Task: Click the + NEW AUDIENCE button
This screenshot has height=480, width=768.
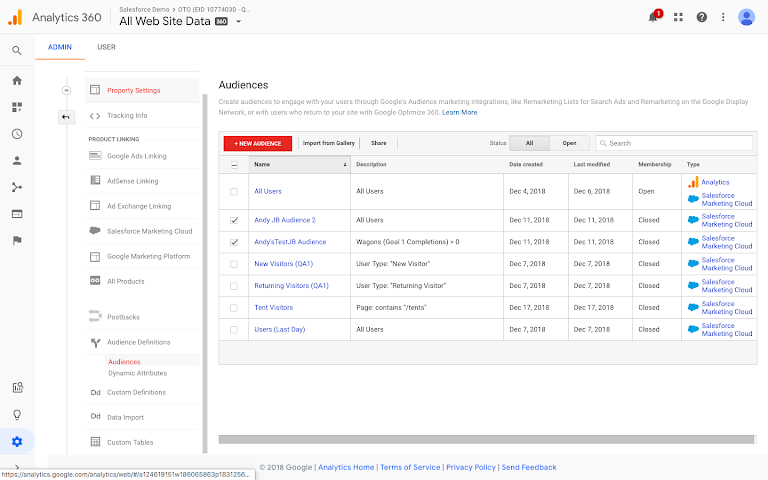Action: point(258,144)
